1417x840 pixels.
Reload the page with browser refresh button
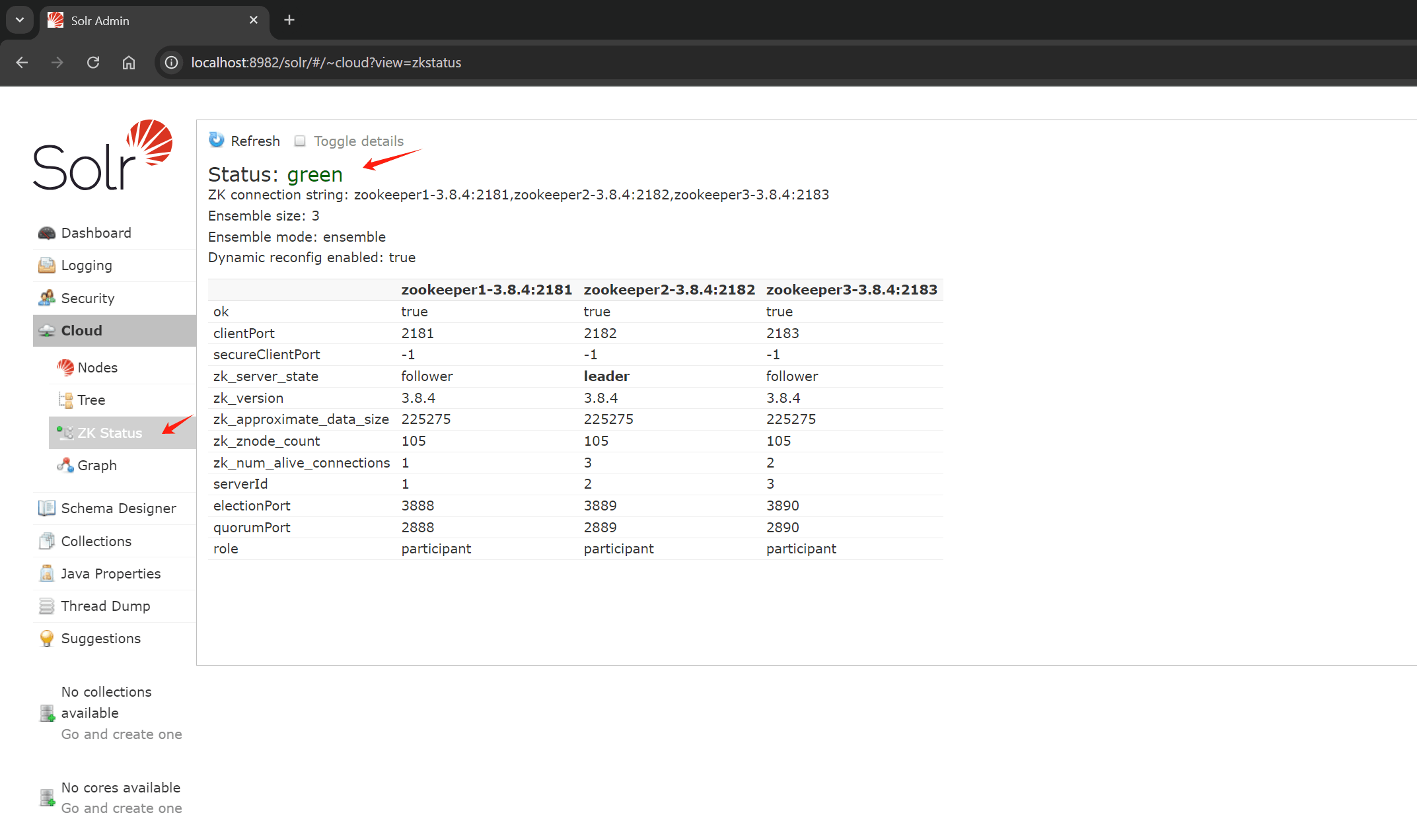click(93, 63)
